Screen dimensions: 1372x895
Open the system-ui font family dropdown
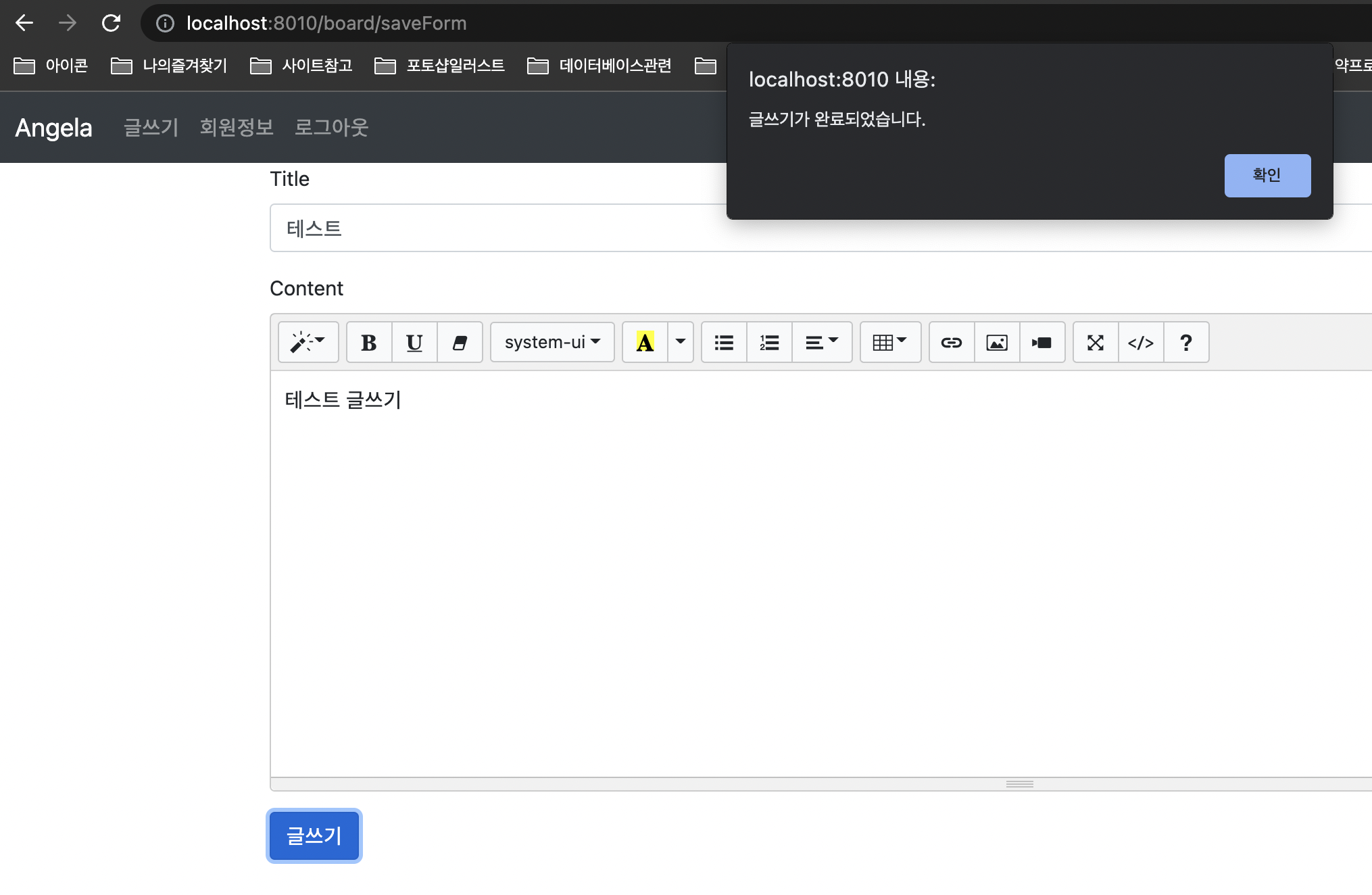[x=552, y=342]
